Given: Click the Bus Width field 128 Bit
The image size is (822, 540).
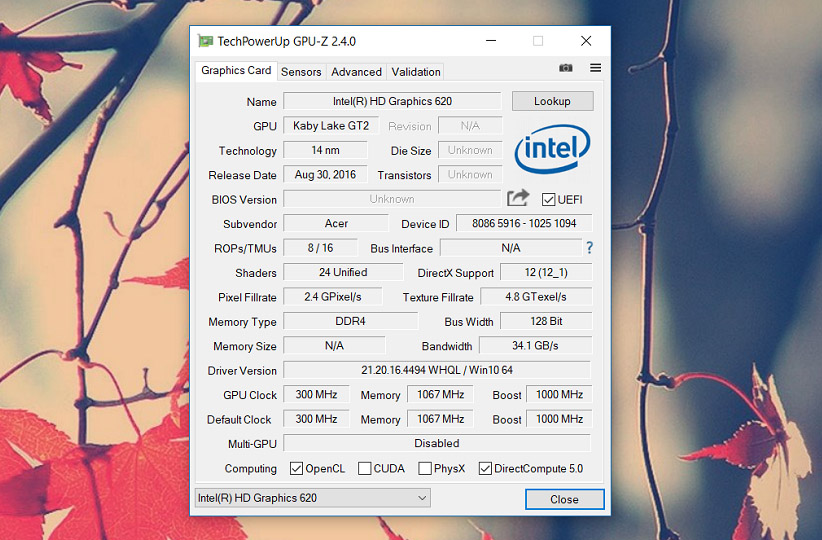Looking at the screenshot, I should pos(546,321).
